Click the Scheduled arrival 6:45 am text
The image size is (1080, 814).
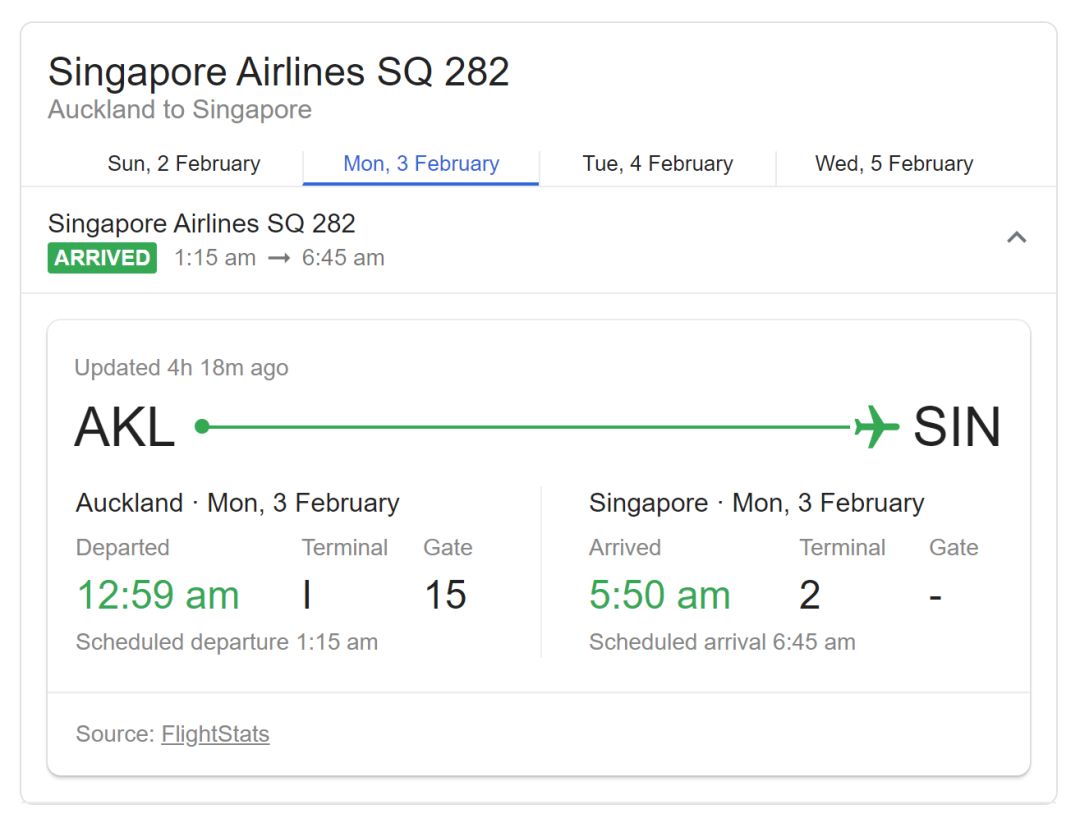[x=722, y=642]
